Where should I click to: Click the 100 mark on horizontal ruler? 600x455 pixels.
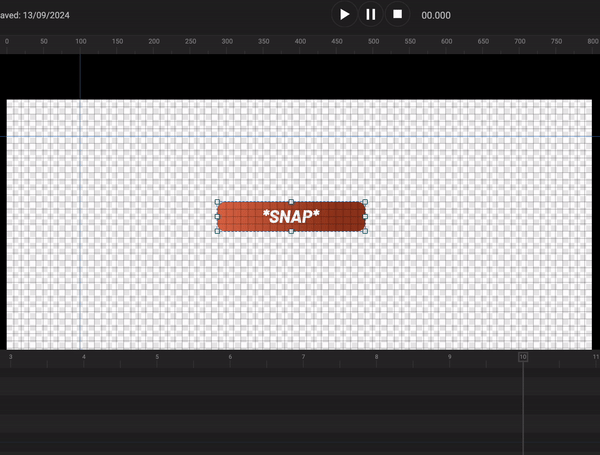coord(81,41)
